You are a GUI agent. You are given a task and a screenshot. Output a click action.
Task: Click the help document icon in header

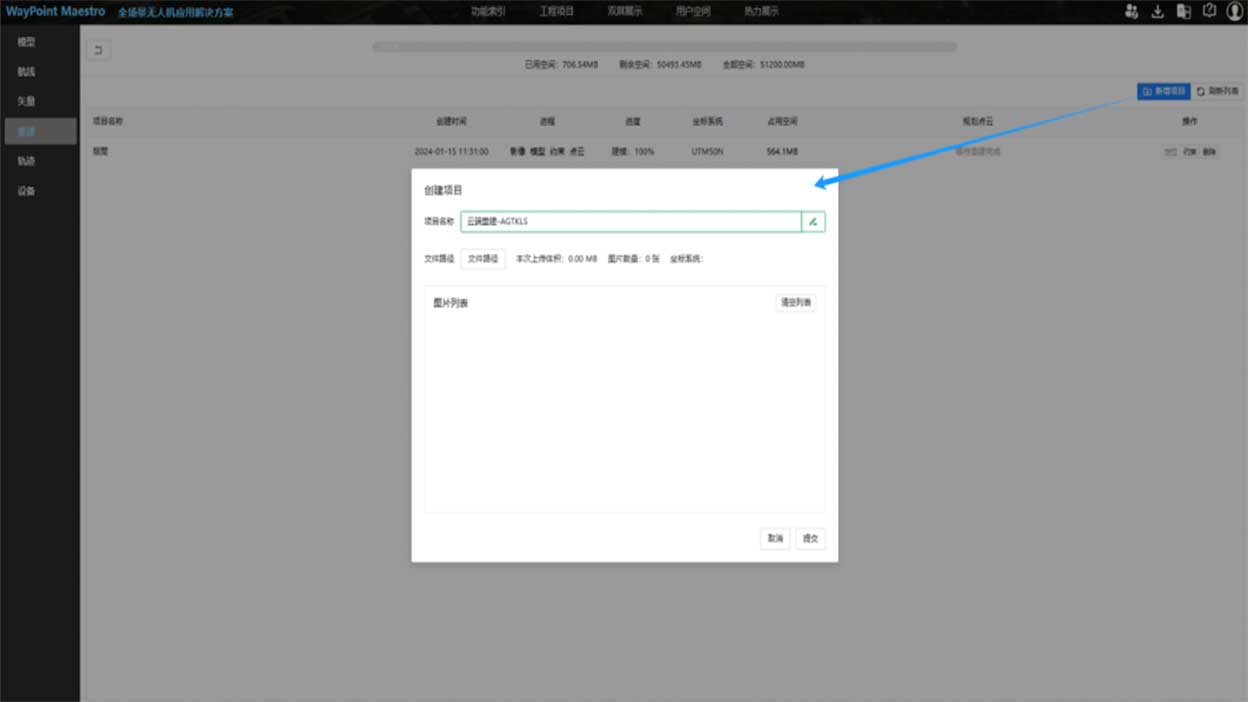click(x=1209, y=12)
